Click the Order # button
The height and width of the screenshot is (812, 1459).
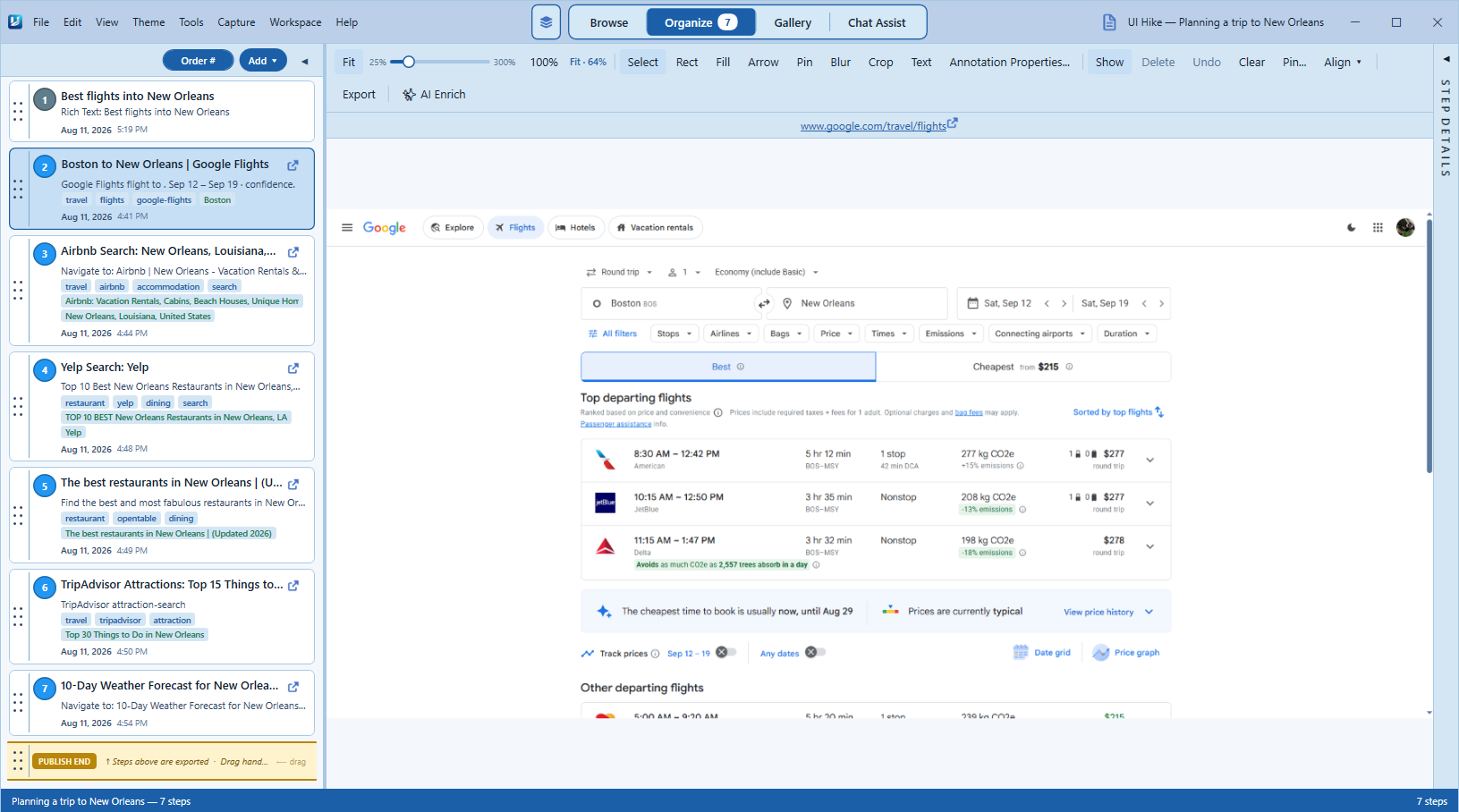[199, 61]
